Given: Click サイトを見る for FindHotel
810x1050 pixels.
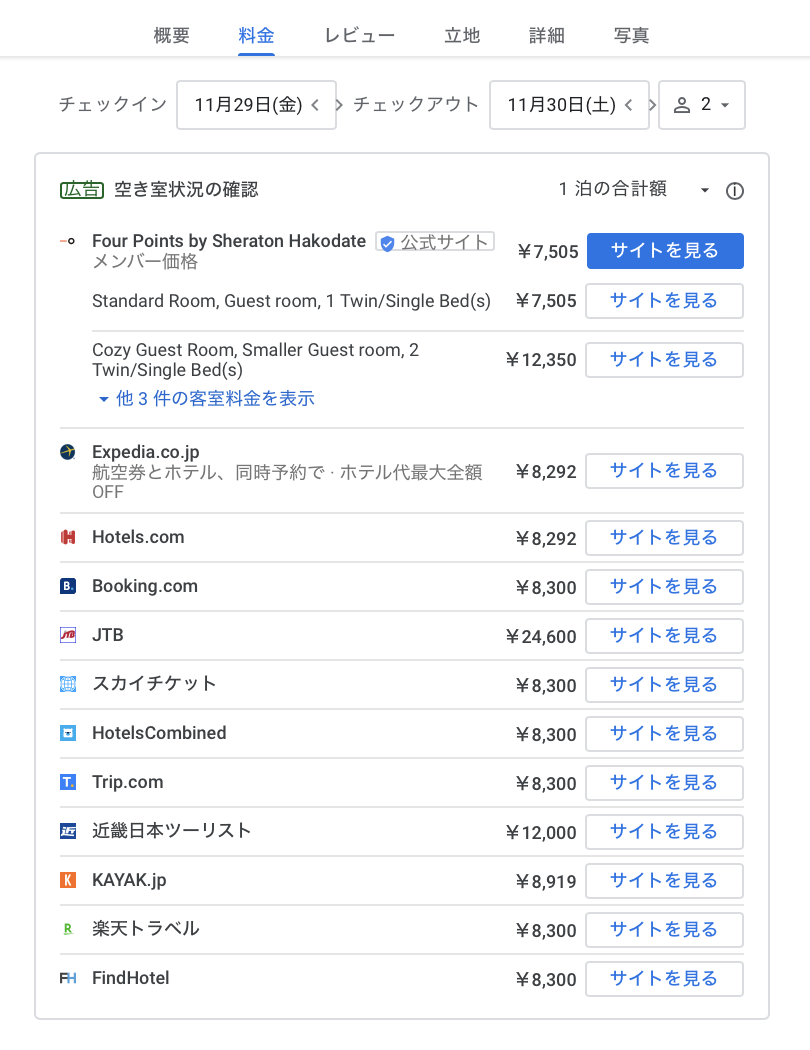Looking at the screenshot, I should point(664,979).
